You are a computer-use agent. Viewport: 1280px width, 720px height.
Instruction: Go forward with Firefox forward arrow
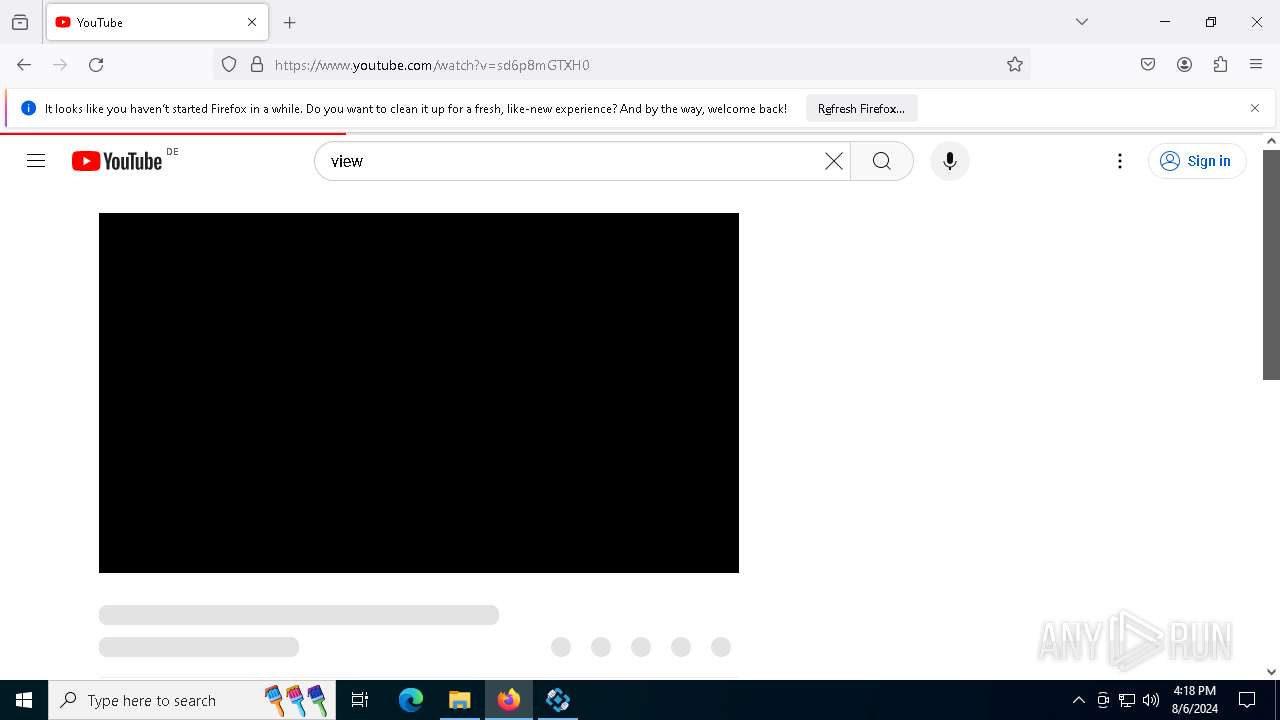click(x=60, y=65)
